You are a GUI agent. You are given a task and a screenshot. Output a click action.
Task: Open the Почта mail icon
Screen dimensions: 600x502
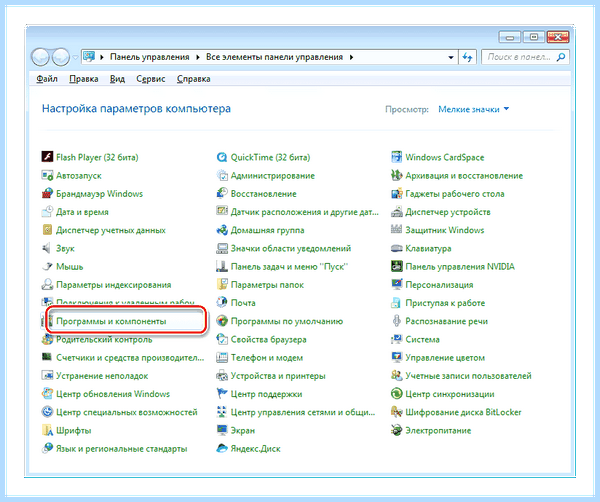222,302
